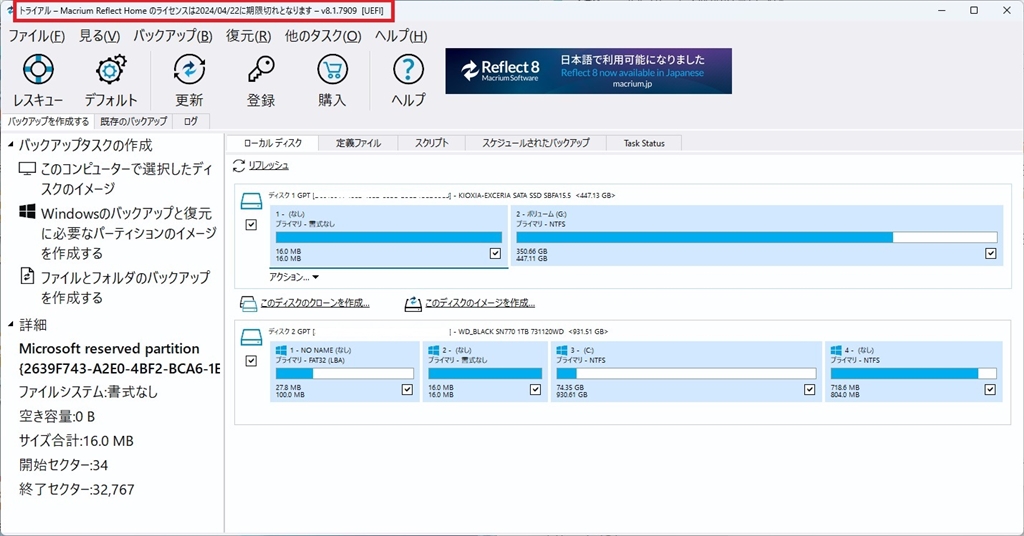Toggle the ディスク 1 whole-disk checkbox

click(251, 225)
